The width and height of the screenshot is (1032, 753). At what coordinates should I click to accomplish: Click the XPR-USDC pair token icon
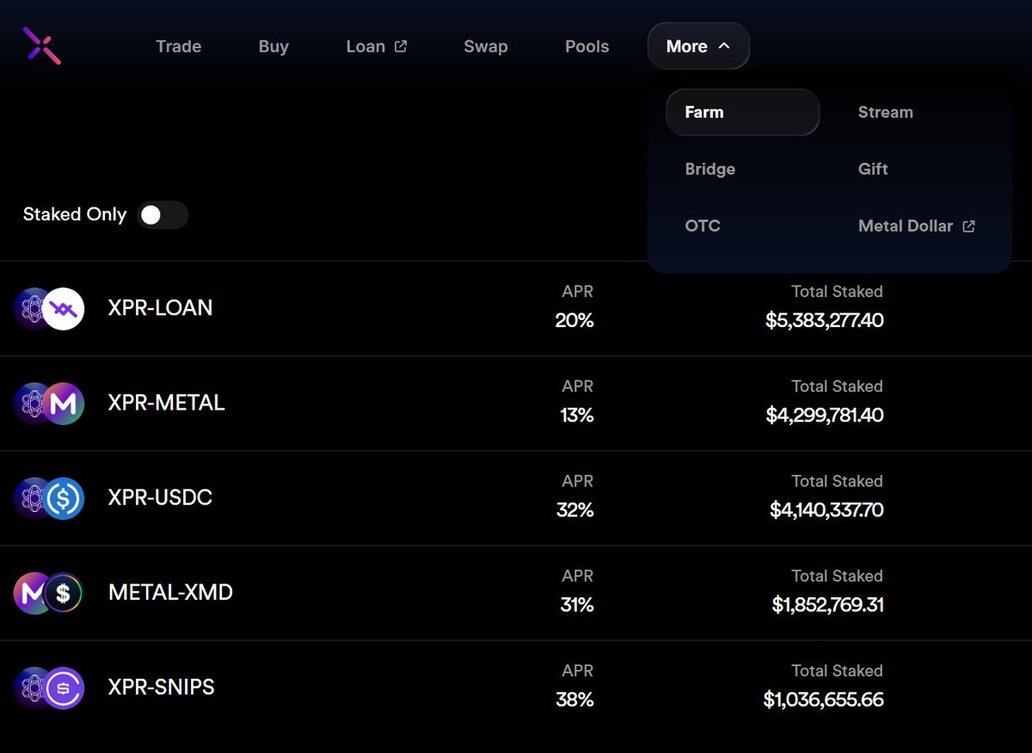(x=49, y=498)
